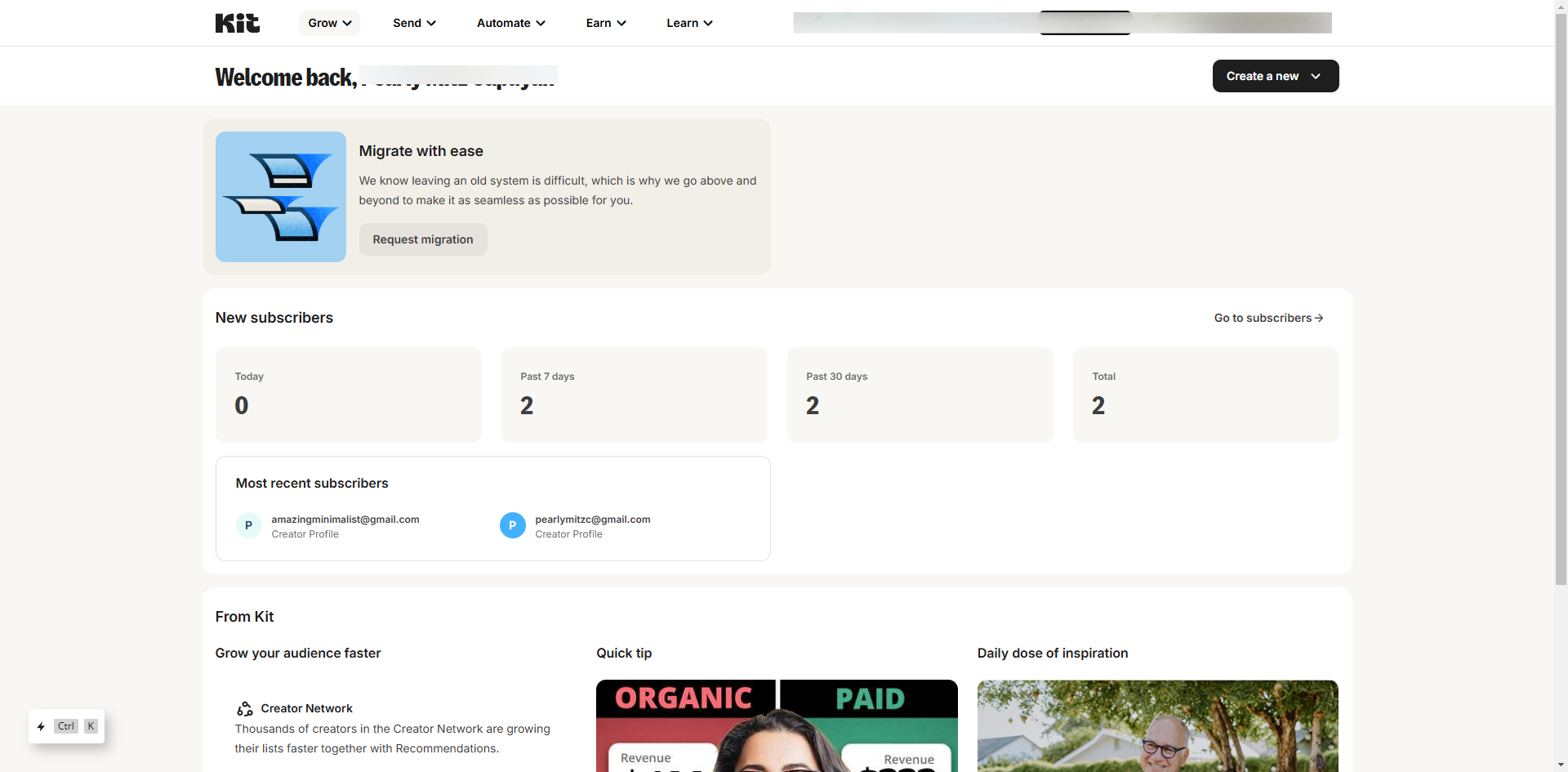This screenshot has height=772, width=1568.
Task: Click the Migrate with ease illustration
Action: [x=281, y=197]
